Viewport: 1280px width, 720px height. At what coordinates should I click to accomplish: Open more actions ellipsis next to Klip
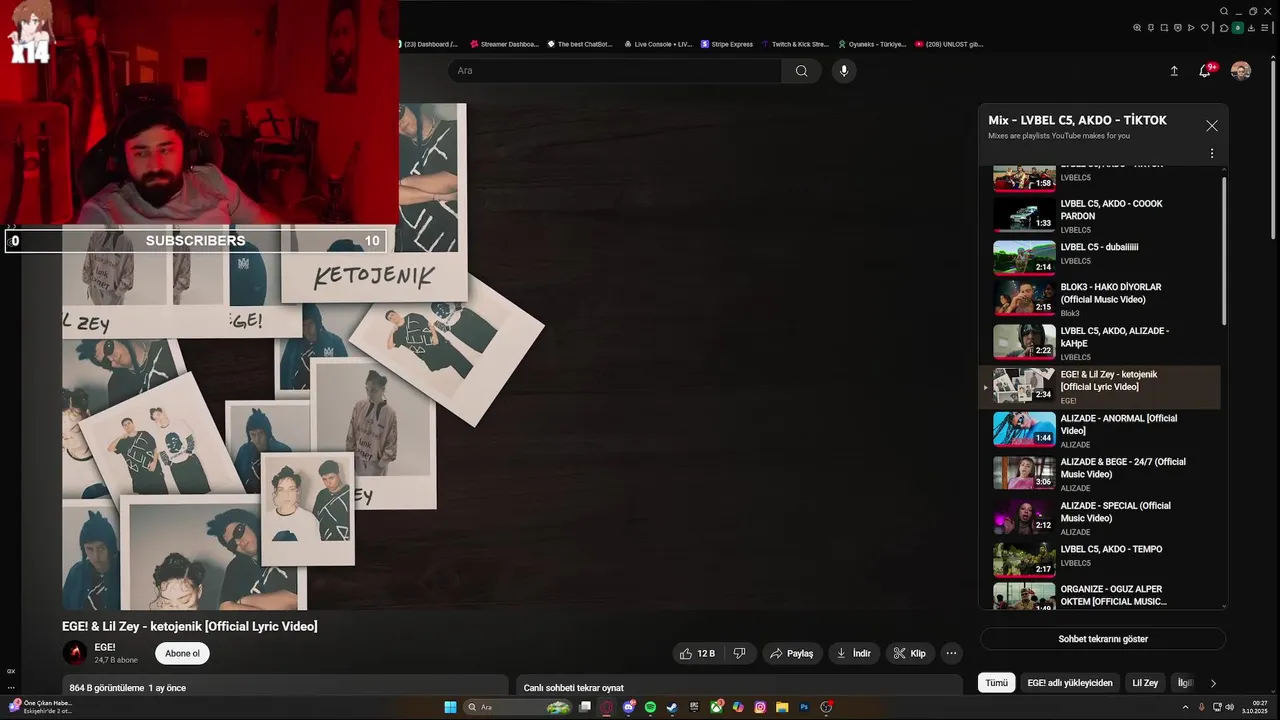point(952,653)
